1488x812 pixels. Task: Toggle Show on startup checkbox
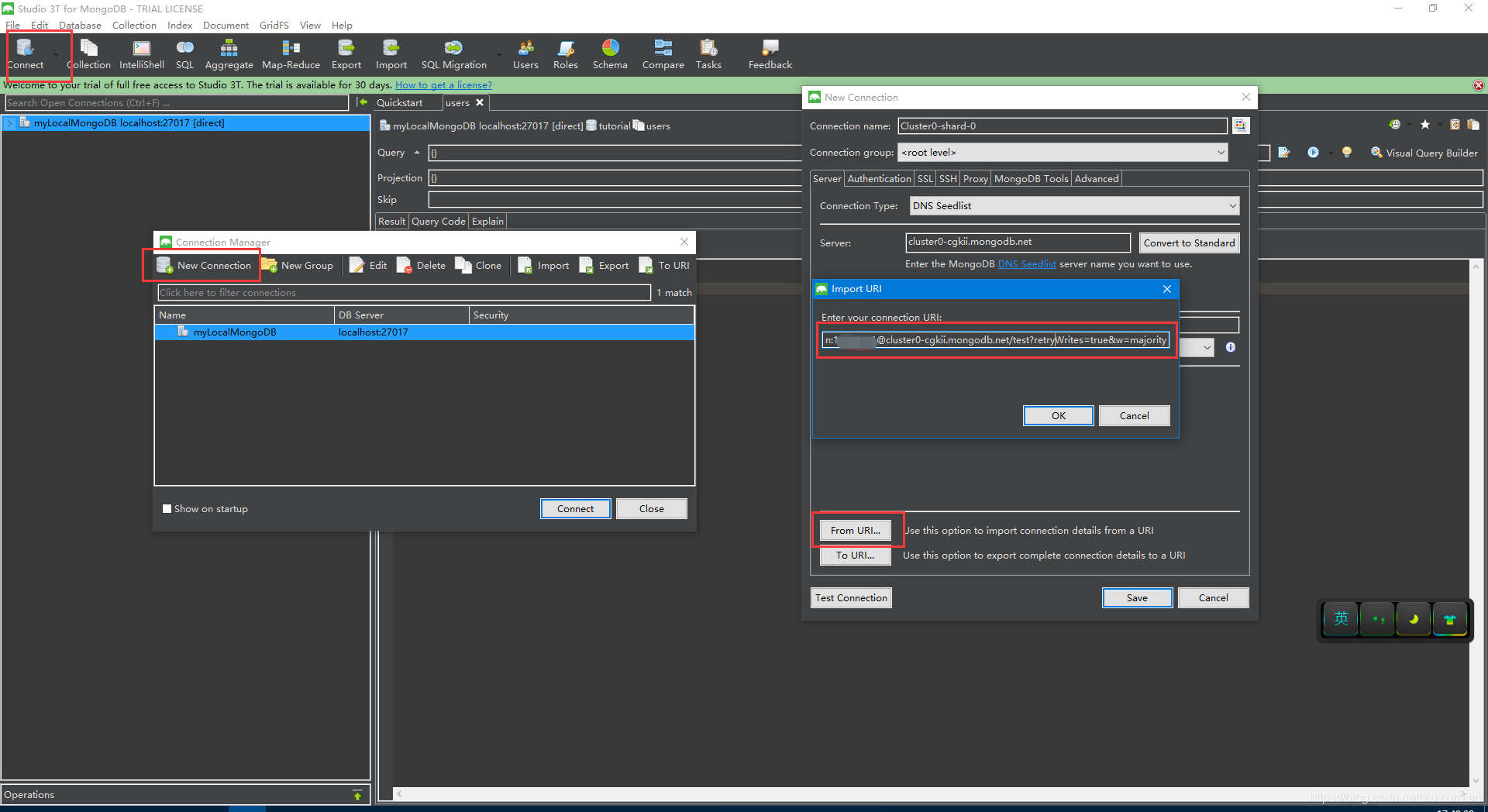click(167, 509)
